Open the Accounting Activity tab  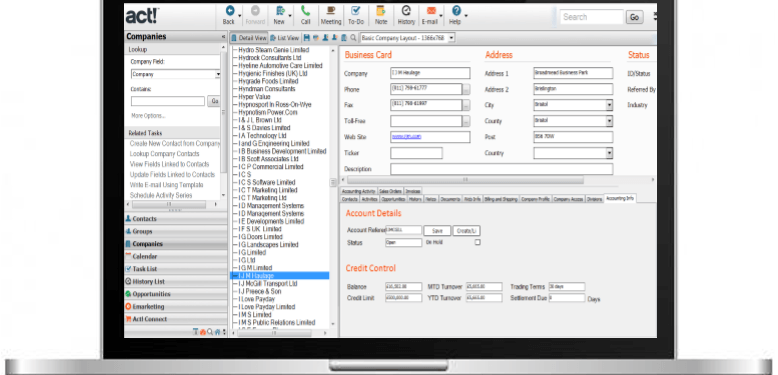click(x=358, y=191)
